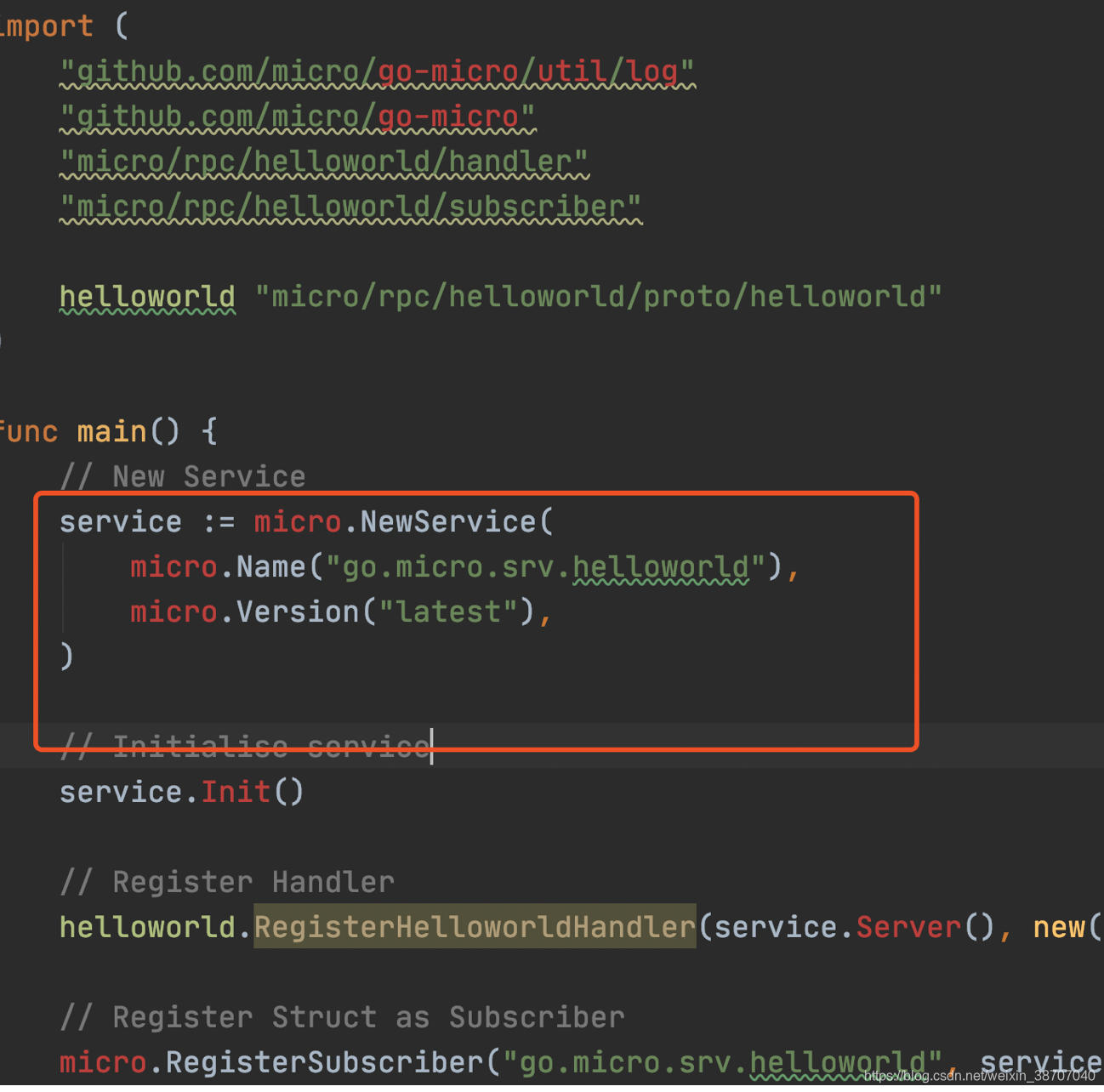Click the import "micro/rpc/helloworld/handler"
The width and height of the screenshot is (1104, 1092).
[324, 162]
